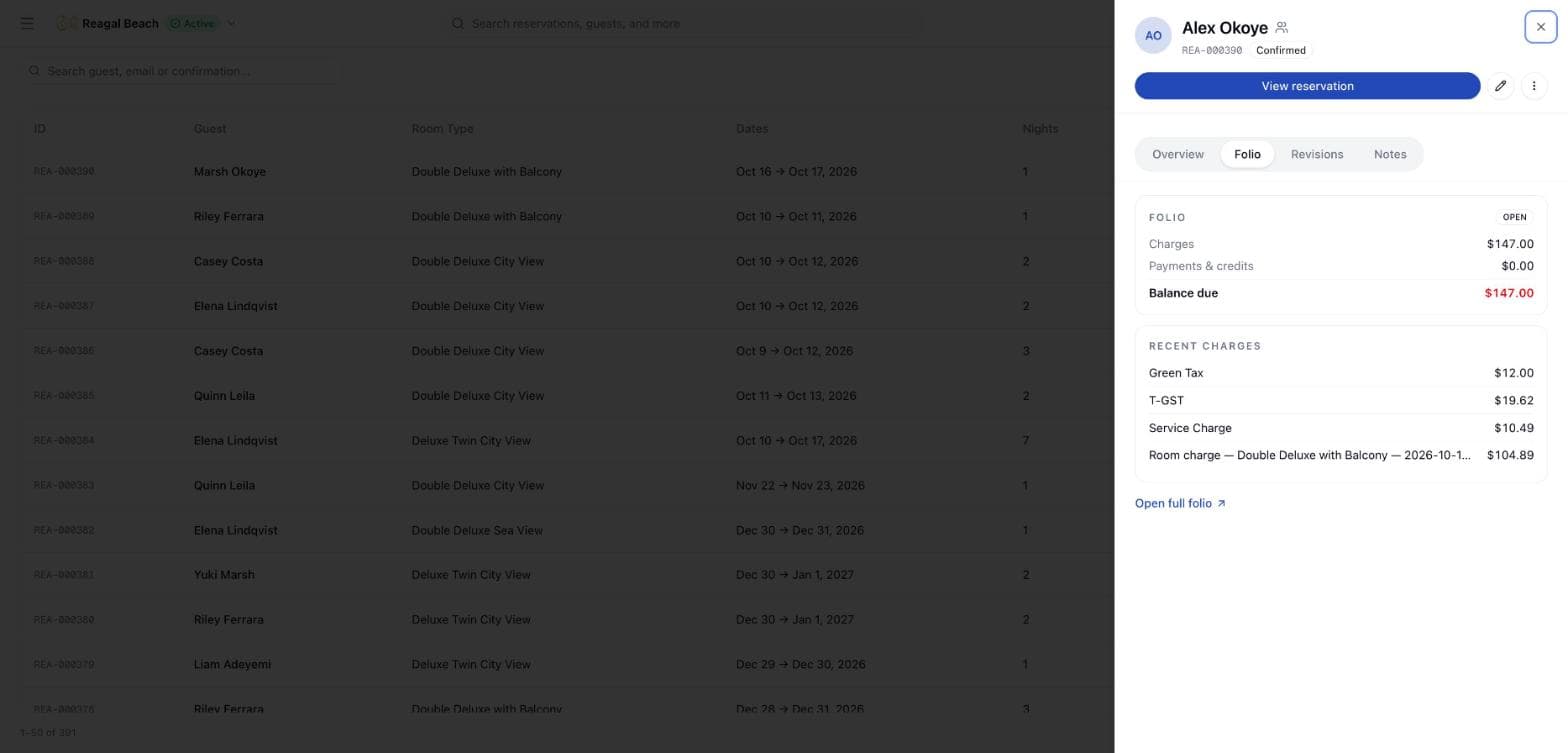Click the Active status badge
Screen dimensions: 1568x753
(192, 23)
